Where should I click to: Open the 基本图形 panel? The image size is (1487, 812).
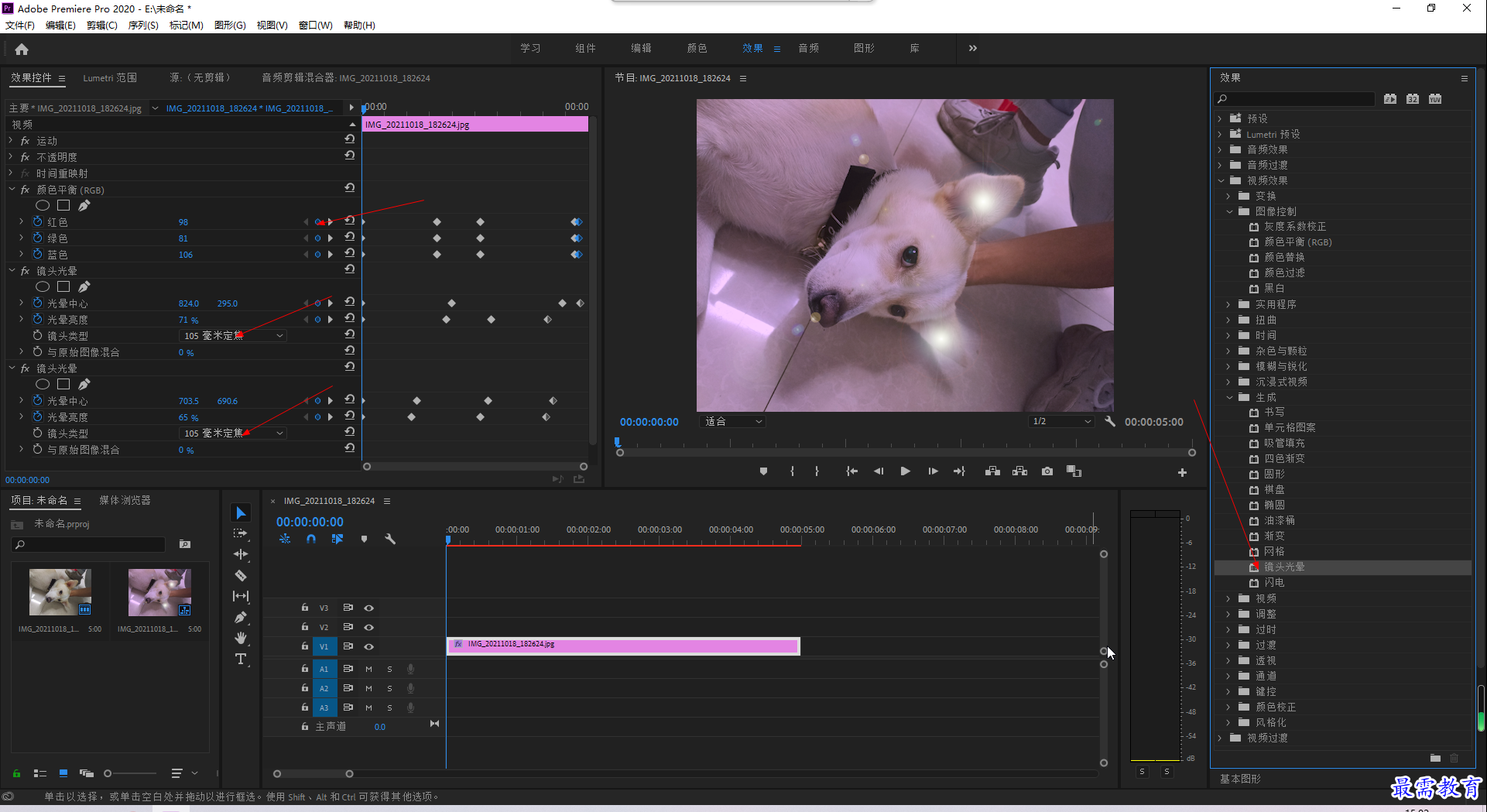(x=1240, y=779)
